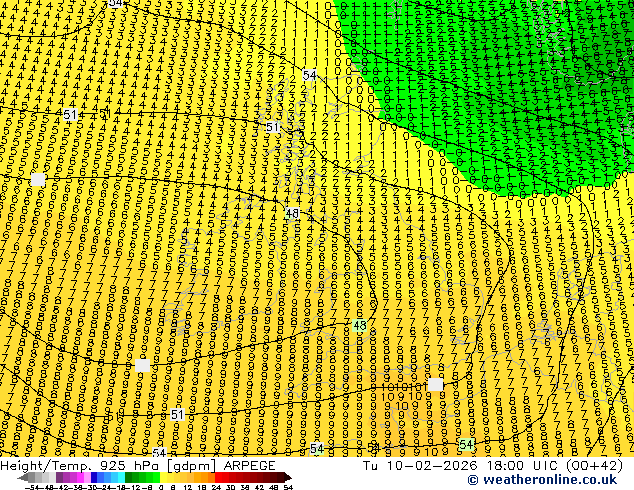Pick the cyan legend swatch
The height and width of the screenshot is (490, 634).
tap(121, 477)
